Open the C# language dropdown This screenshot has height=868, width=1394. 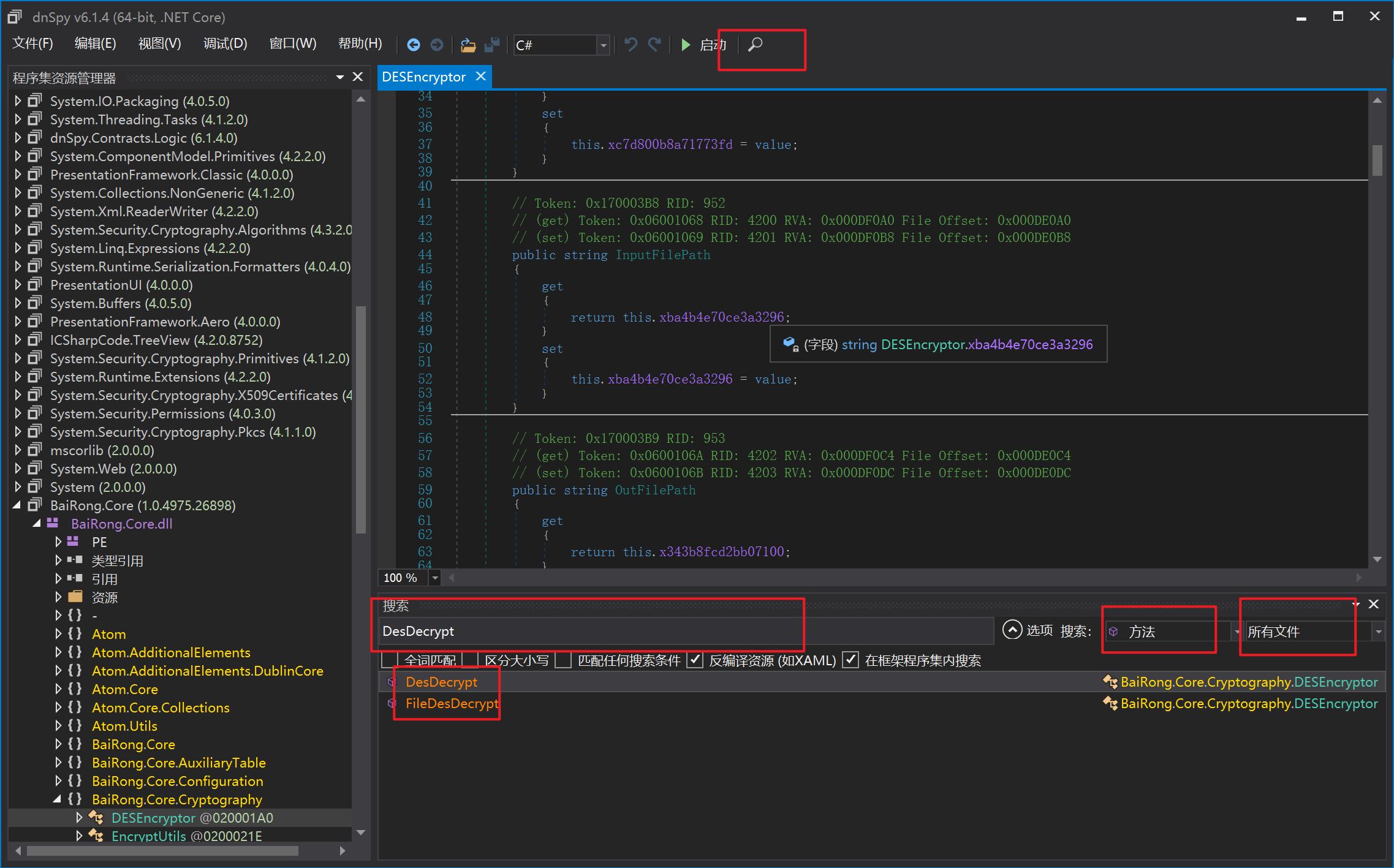click(603, 45)
